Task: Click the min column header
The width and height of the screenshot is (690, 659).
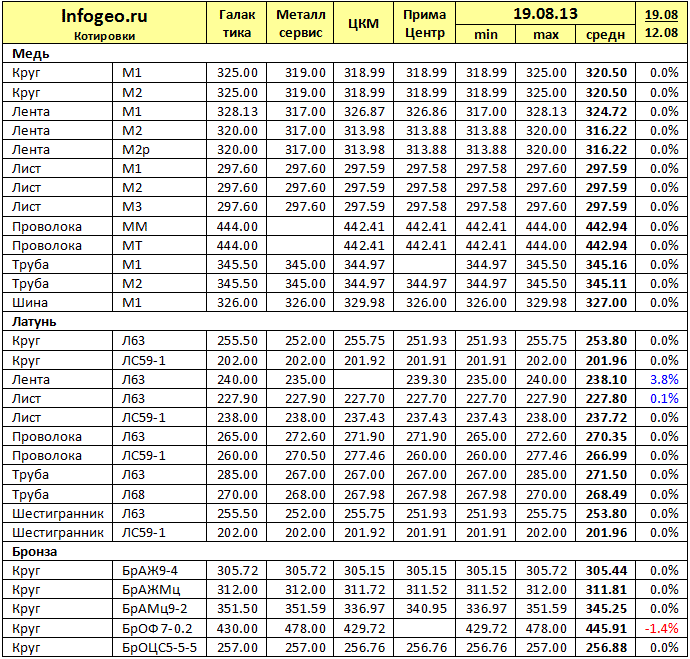Action: (486, 34)
